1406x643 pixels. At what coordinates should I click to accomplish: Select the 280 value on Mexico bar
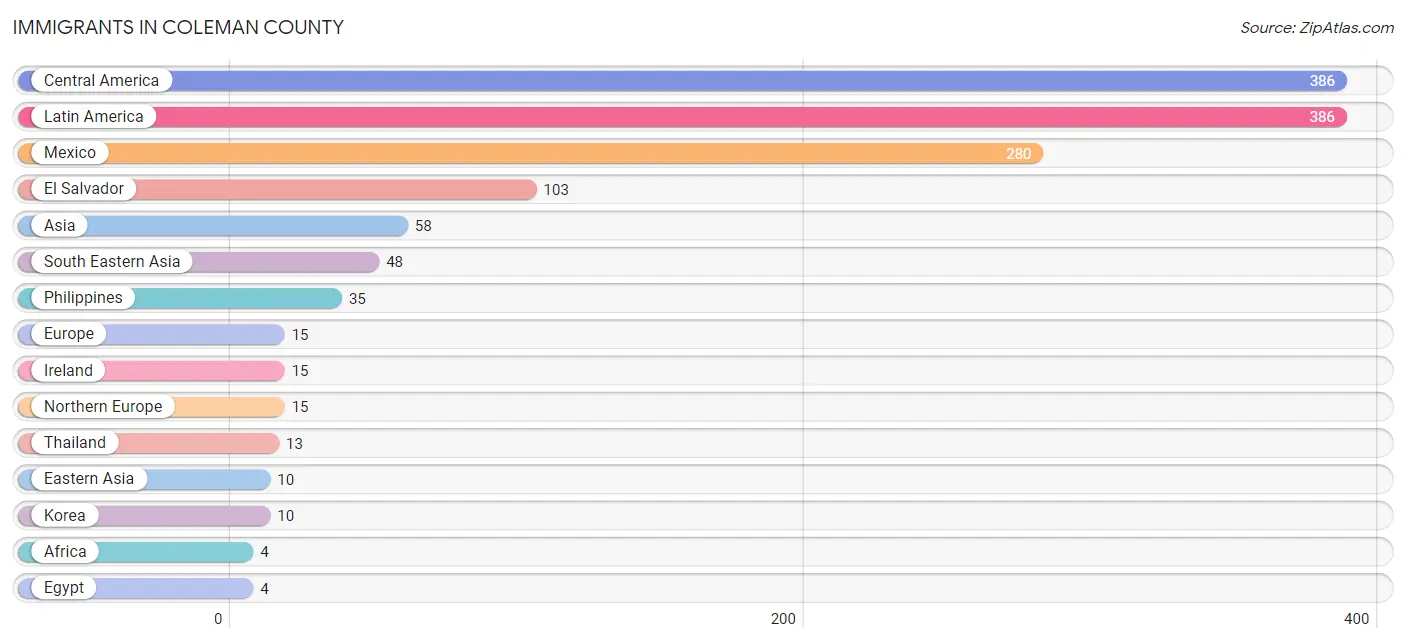tap(1018, 153)
